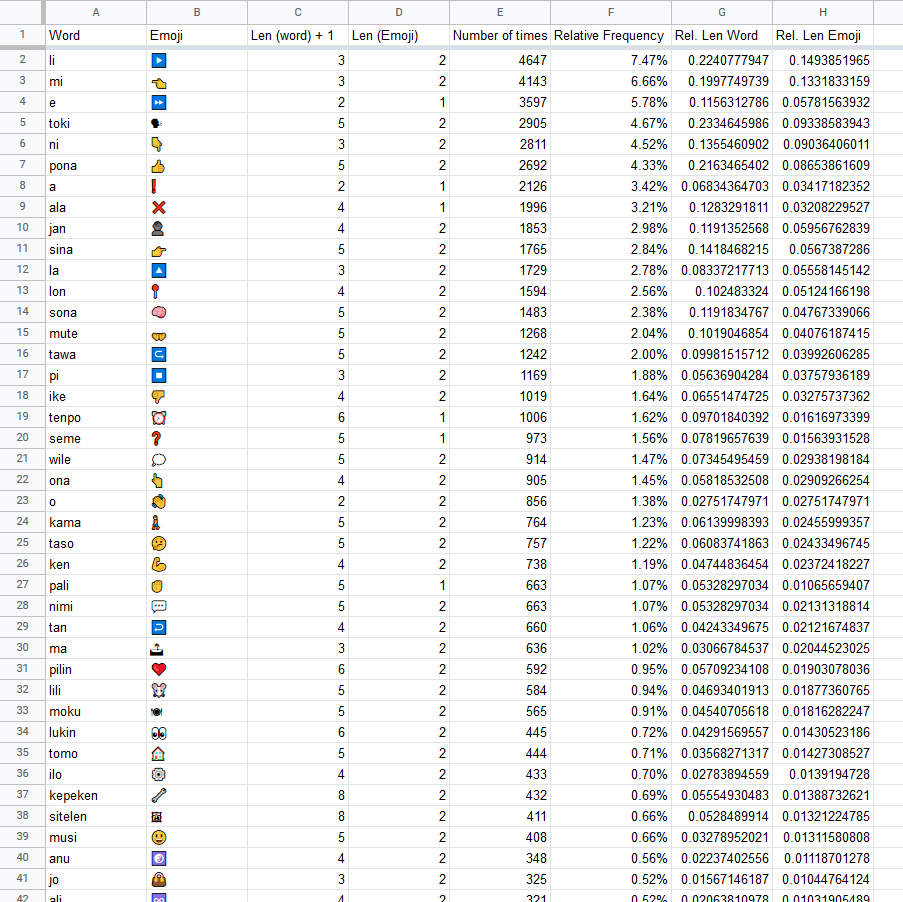The height and width of the screenshot is (902, 903).
Task: Click the cell showing 7.47%
Action: pyautogui.click(x=610, y=60)
